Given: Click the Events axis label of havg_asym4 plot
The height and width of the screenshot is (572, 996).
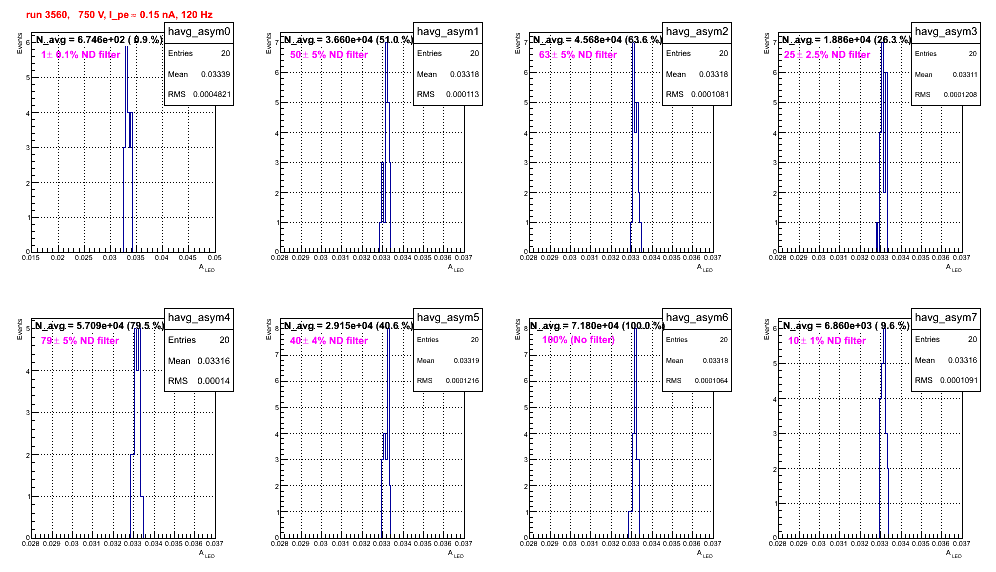Looking at the screenshot, I should [x=19, y=329].
